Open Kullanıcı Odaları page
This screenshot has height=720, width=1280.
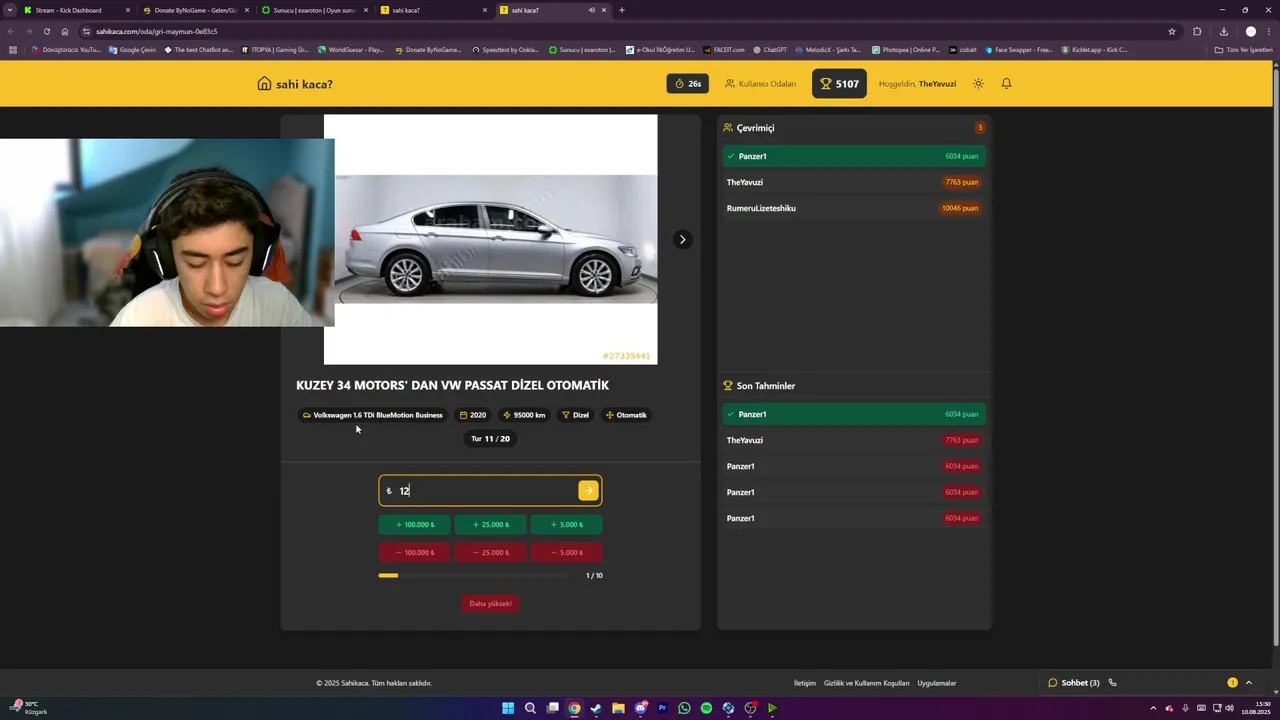(761, 84)
